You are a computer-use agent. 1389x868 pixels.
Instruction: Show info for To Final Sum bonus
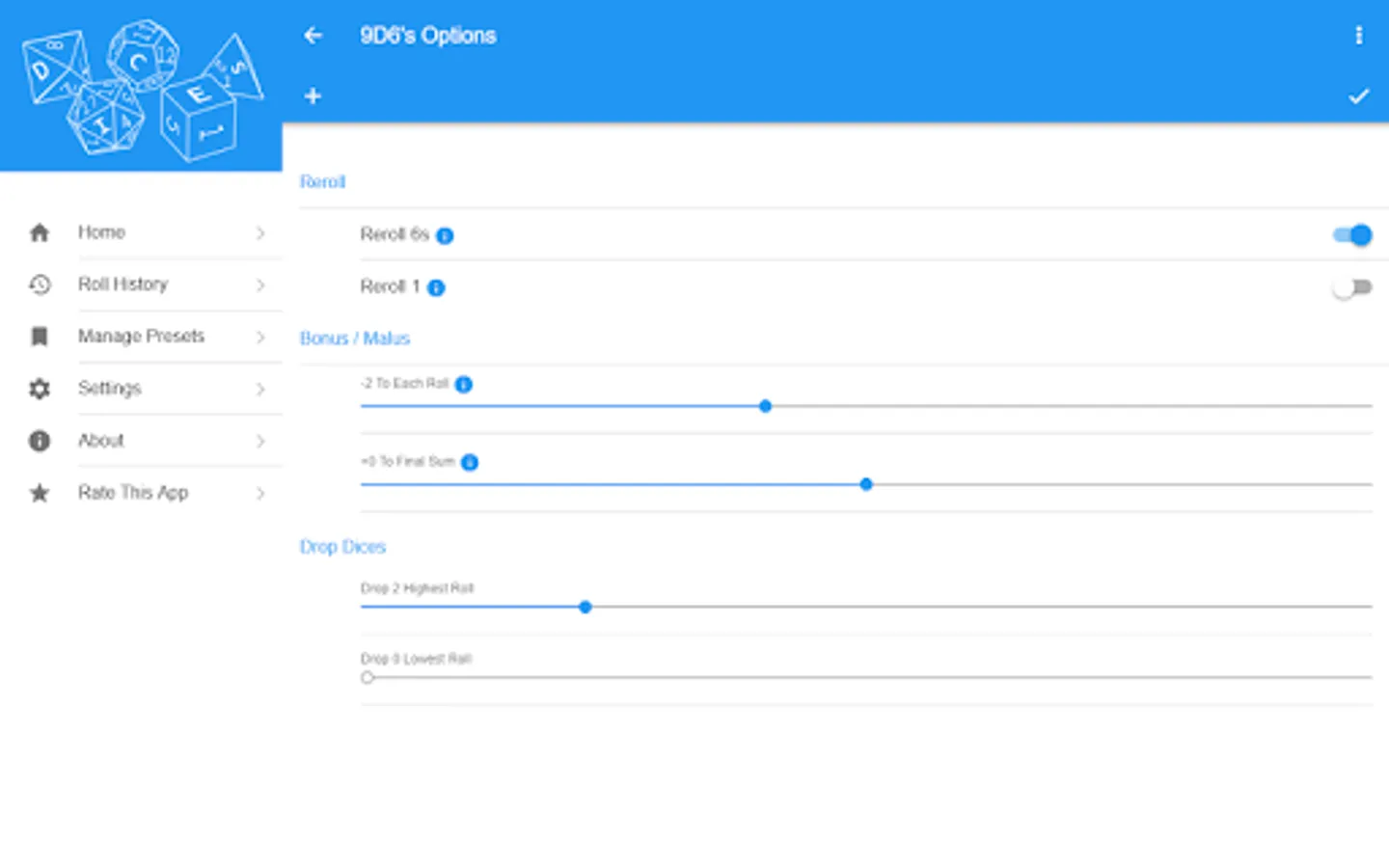pos(470,463)
